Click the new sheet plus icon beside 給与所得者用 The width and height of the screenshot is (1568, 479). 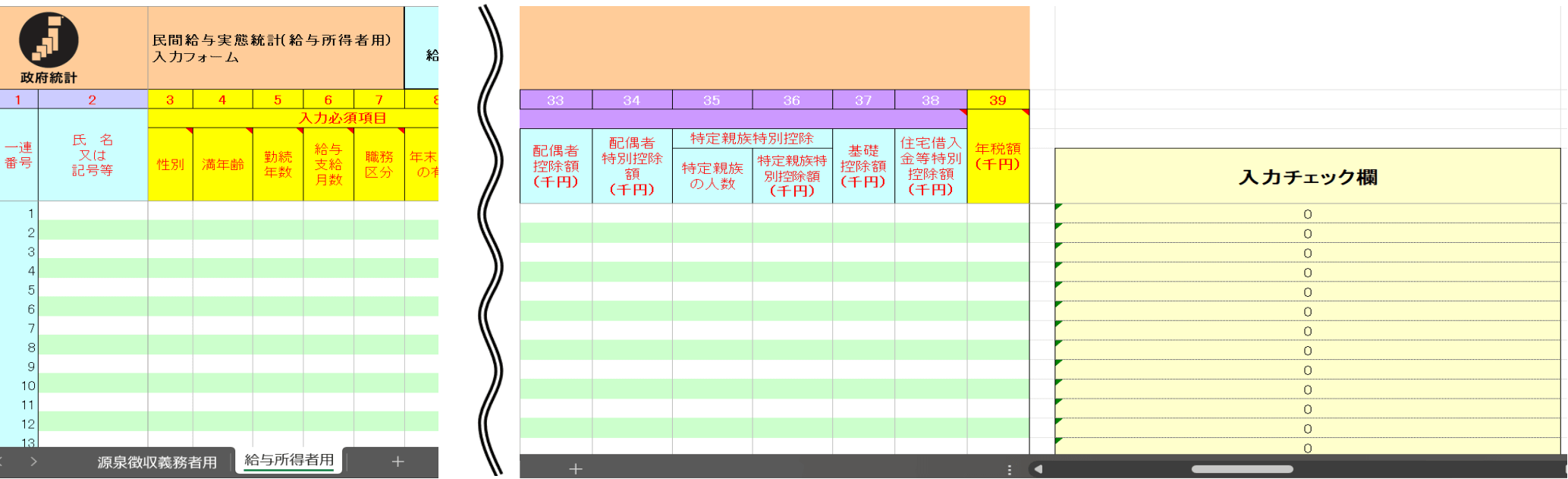pos(397,462)
